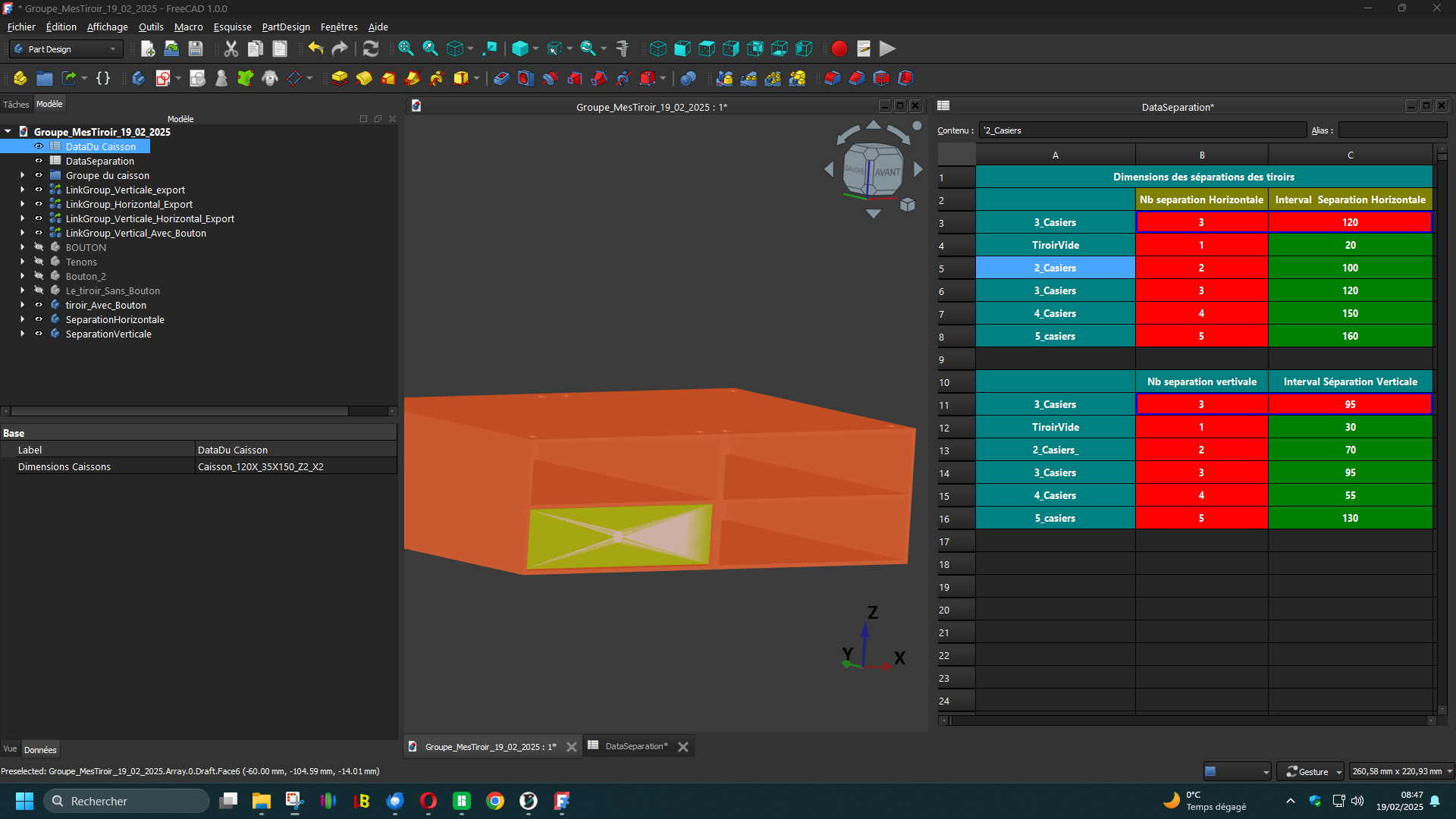Click the Execute macro play icon
1456x819 pixels.
point(887,49)
